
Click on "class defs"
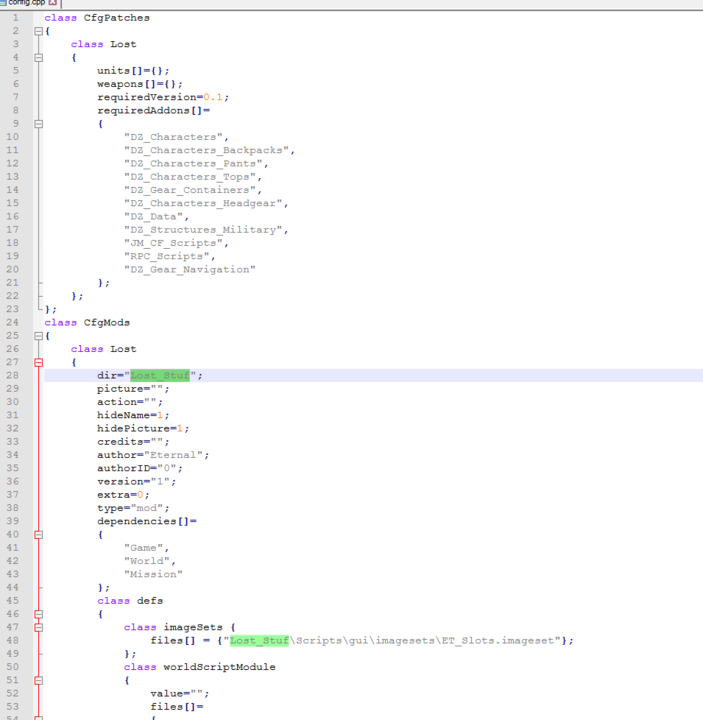tap(130, 601)
